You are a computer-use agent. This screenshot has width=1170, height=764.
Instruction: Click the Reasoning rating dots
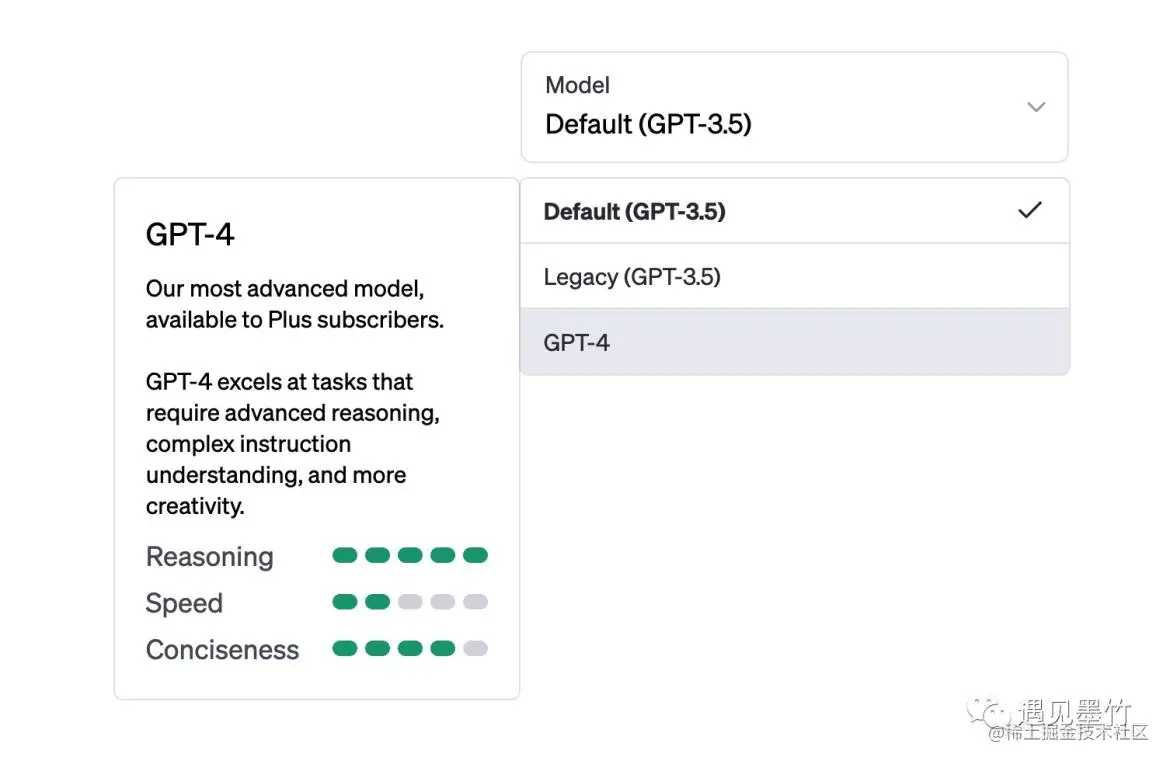coord(410,555)
